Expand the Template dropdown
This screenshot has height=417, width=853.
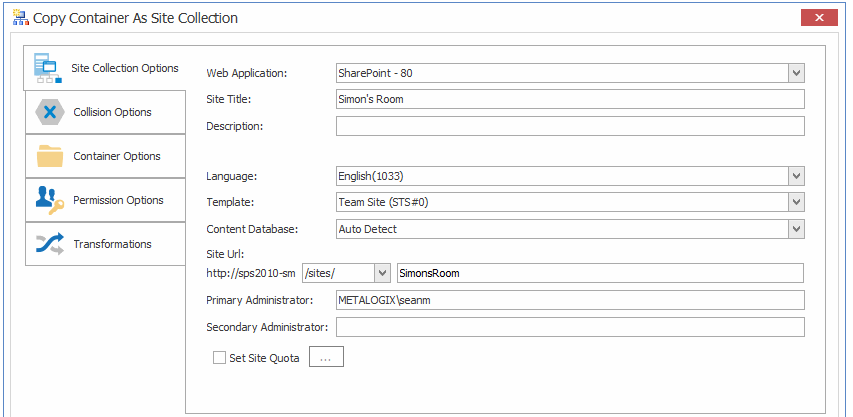[x=796, y=203]
